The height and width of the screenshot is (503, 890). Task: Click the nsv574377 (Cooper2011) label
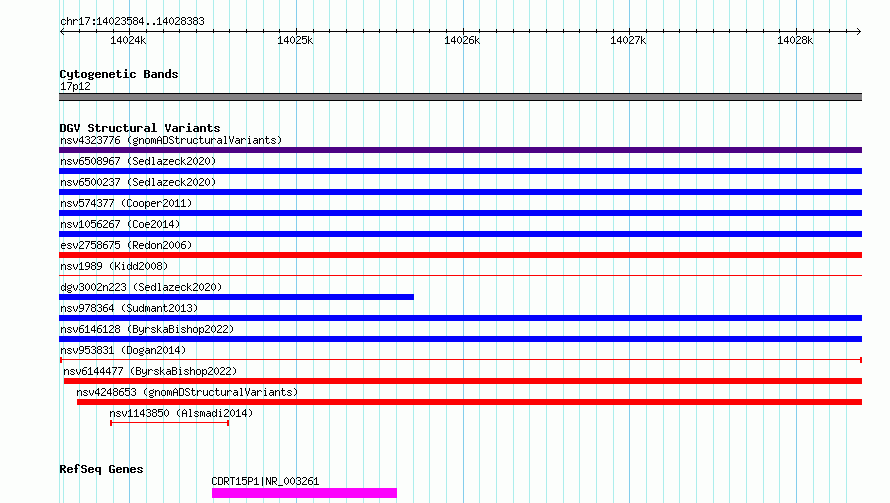pyautogui.click(x=126, y=203)
